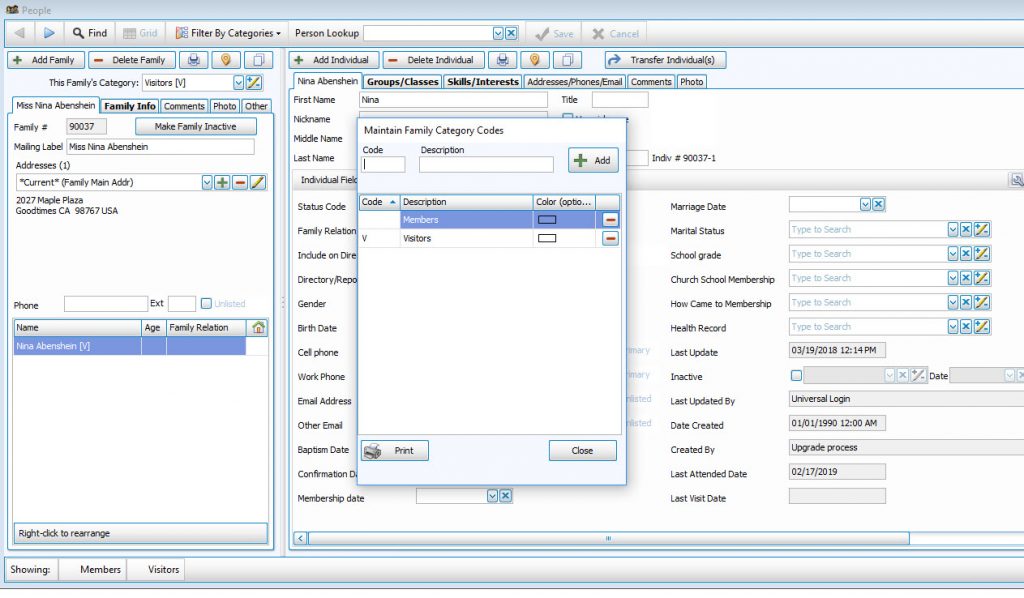Open the Family Category dropdown
Screen dimensions: 1024x598
click(x=238, y=83)
